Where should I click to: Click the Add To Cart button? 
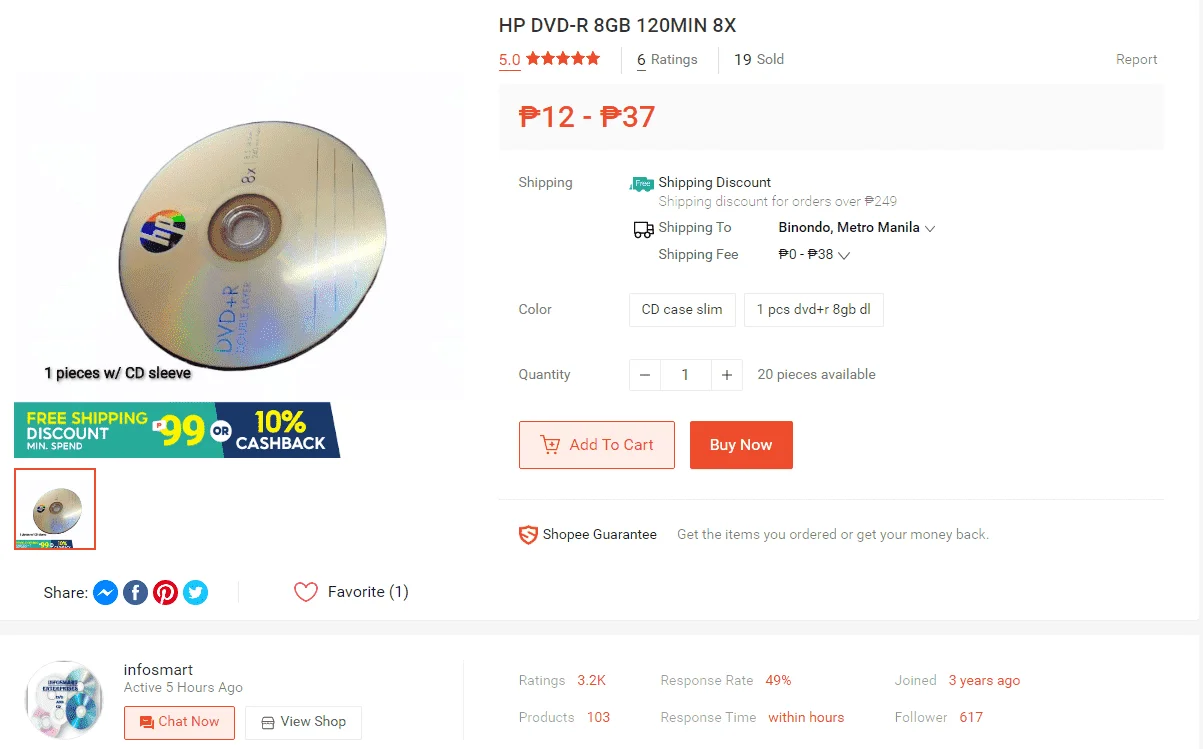597,445
